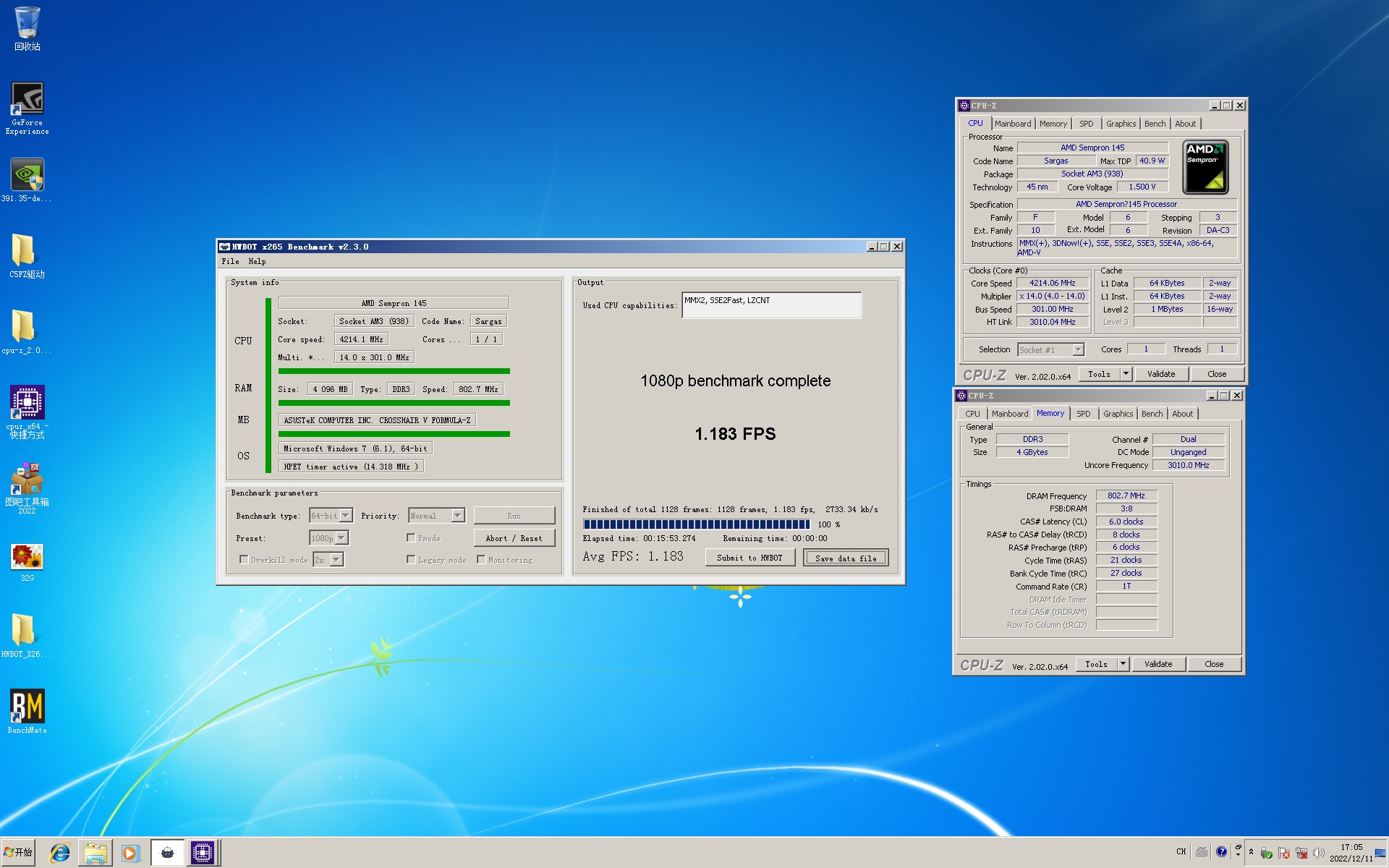
Task: Open the Preset 1080p dropdown
Action: (328, 538)
